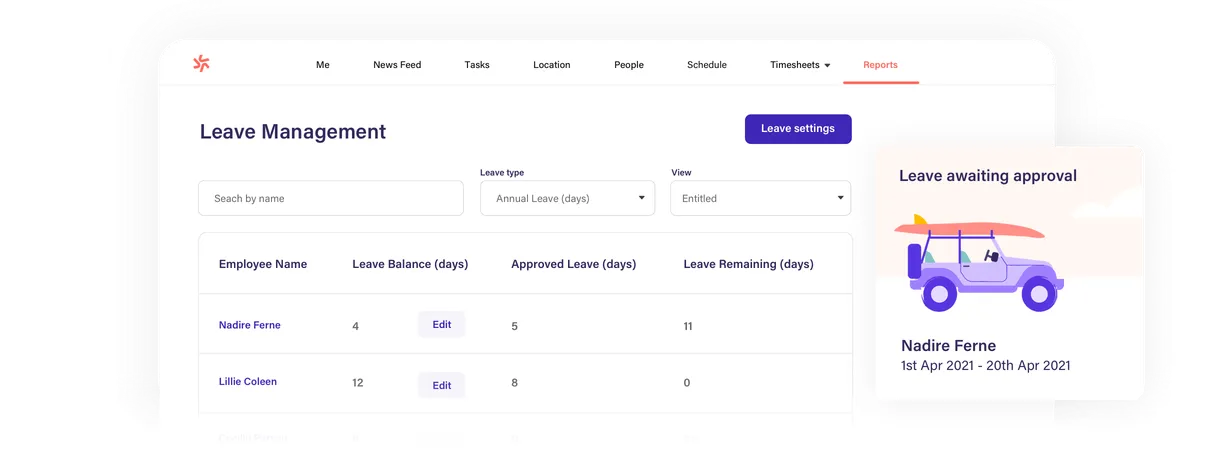Open the Tasks page

(477, 65)
